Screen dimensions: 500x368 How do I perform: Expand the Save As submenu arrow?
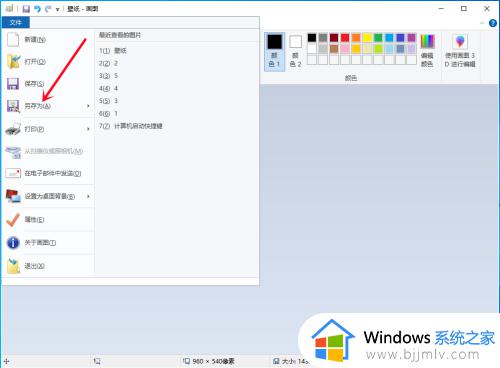[88, 106]
